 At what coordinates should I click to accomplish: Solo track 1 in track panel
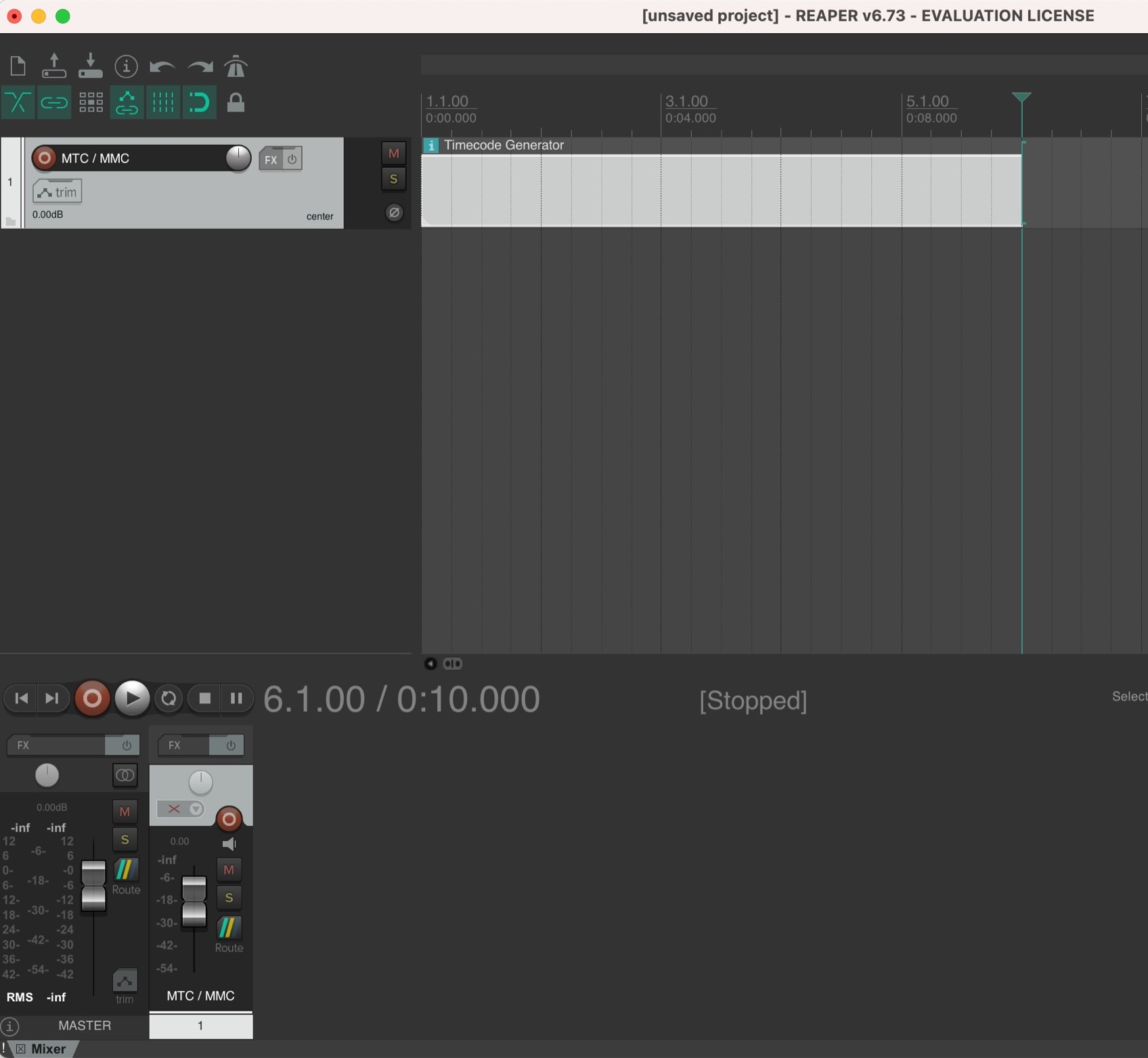393,179
